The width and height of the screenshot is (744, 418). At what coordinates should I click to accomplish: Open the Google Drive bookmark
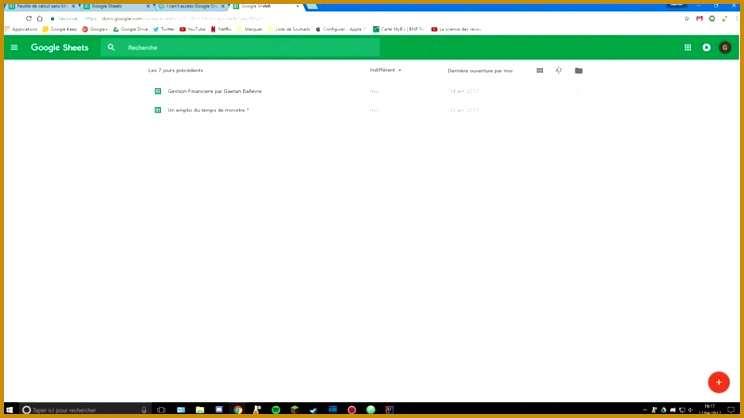tap(130, 29)
